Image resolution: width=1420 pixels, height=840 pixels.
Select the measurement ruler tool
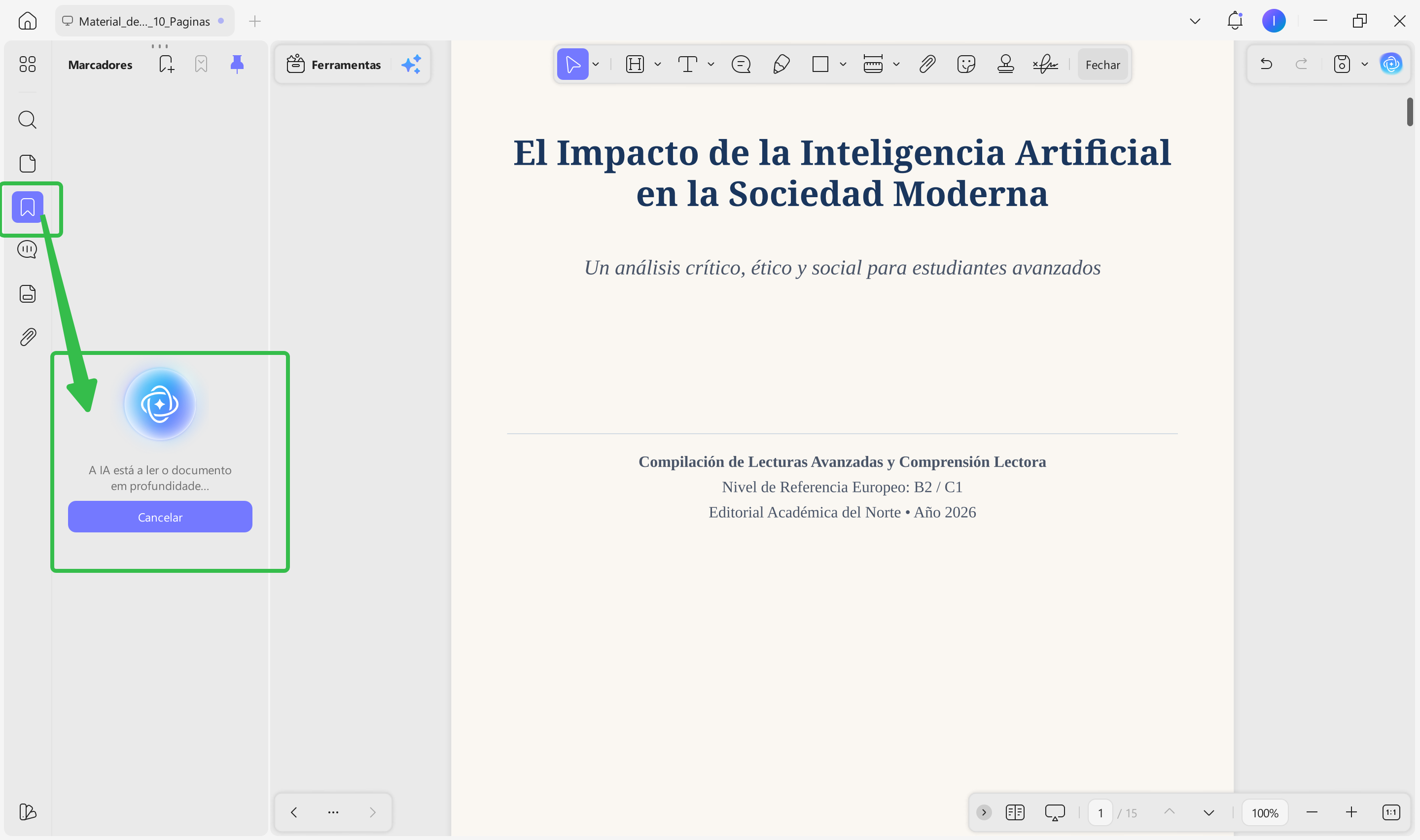coord(873,64)
